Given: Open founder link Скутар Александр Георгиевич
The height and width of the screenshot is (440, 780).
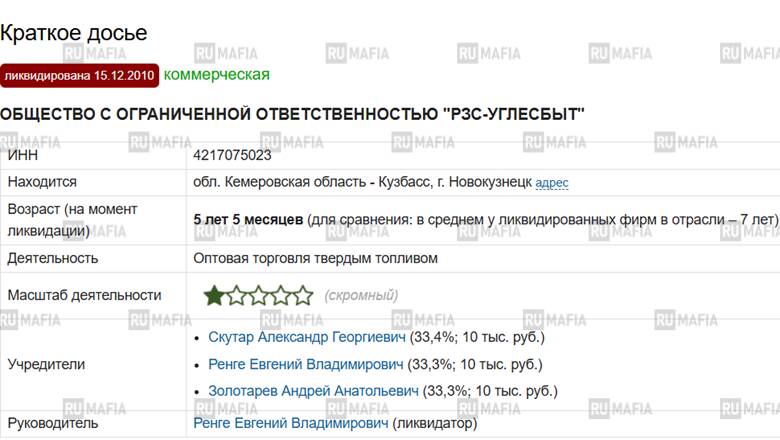Looking at the screenshot, I should click(306, 338).
